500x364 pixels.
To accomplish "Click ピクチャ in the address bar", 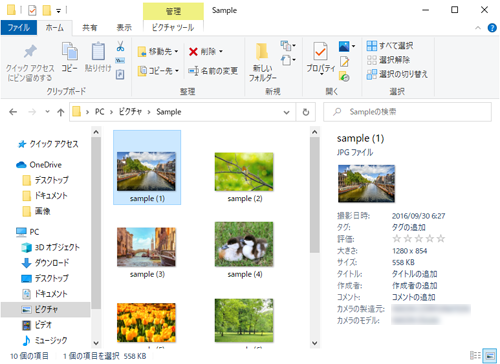I will tap(130, 112).
